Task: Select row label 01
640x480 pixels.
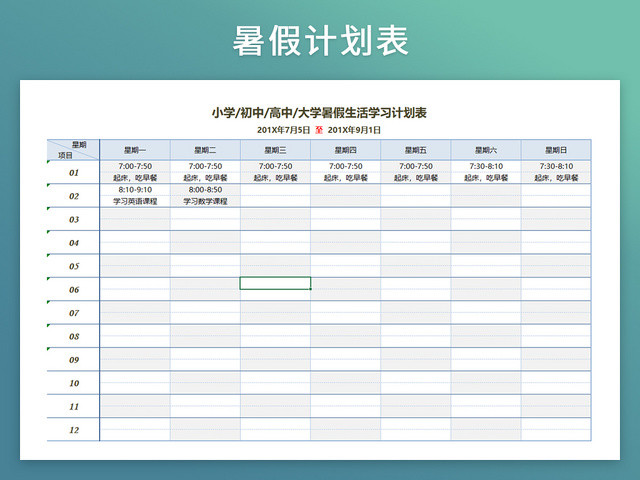Action: 73,172
